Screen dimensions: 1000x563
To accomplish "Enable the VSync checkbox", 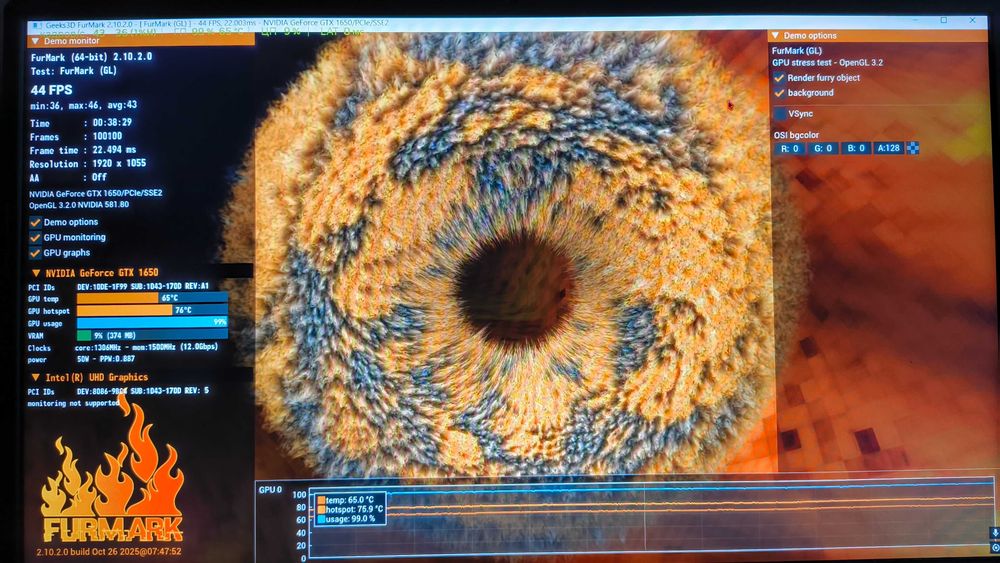I will (x=779, y=114).
